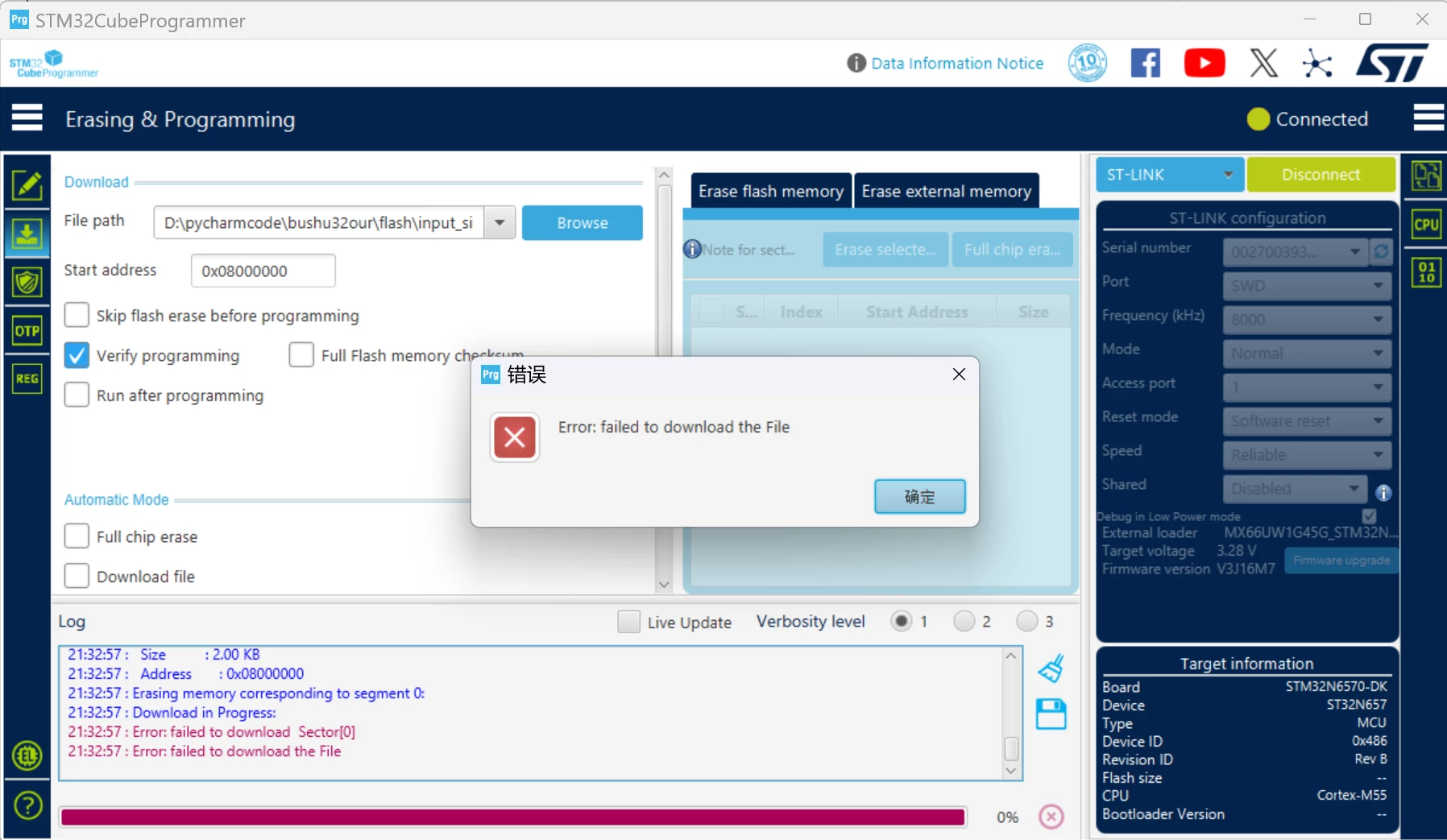Open the Facebook icon in header

coord(1146,63)
